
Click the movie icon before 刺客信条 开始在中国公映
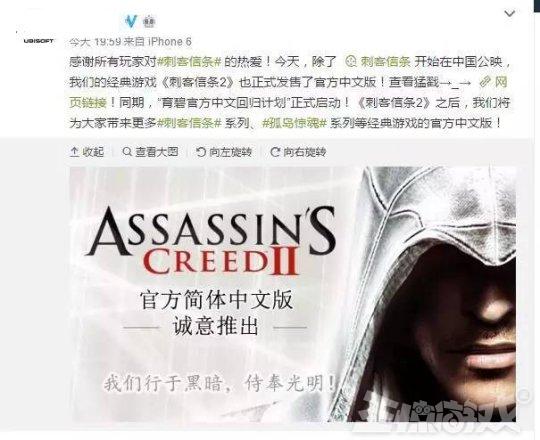351,62
